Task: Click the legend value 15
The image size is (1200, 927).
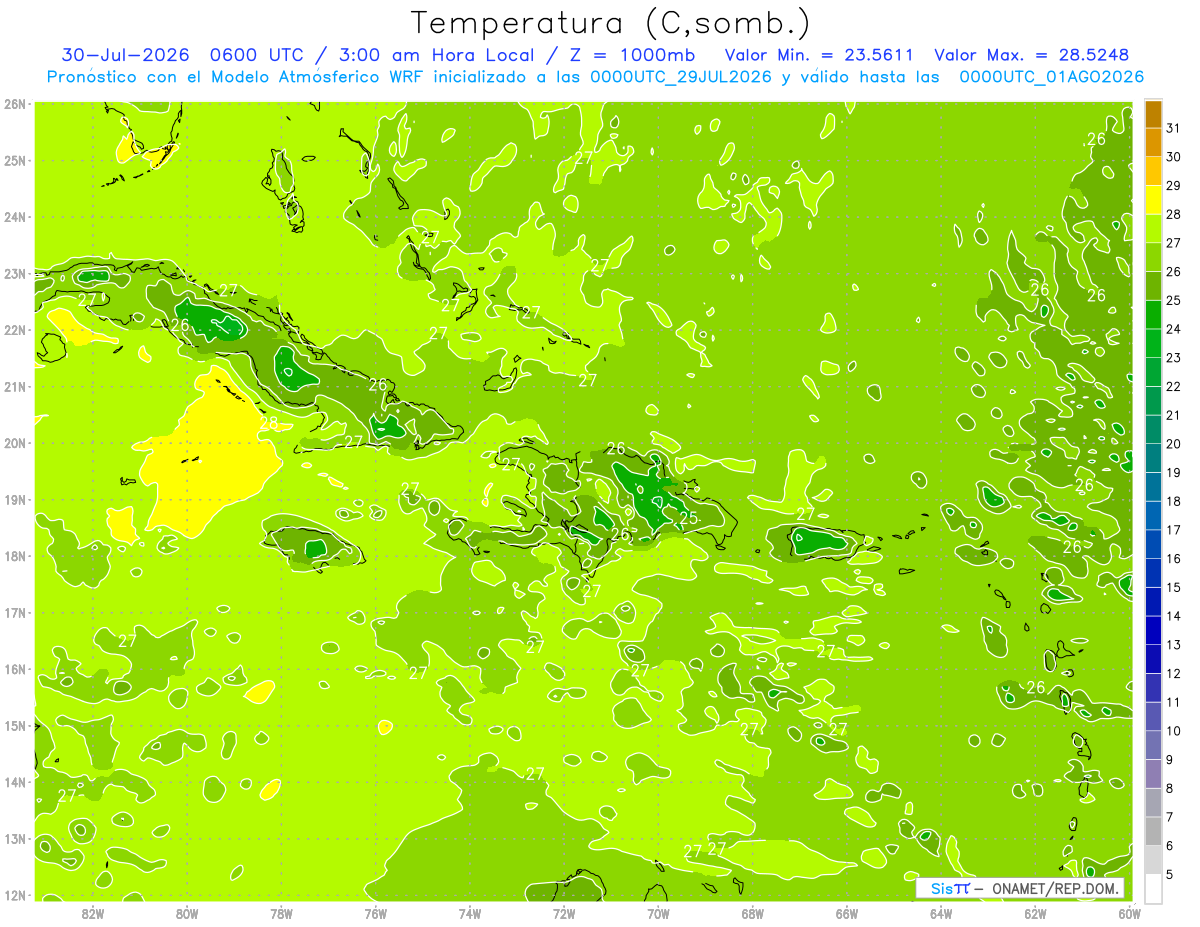Action: coord(1173,587)
